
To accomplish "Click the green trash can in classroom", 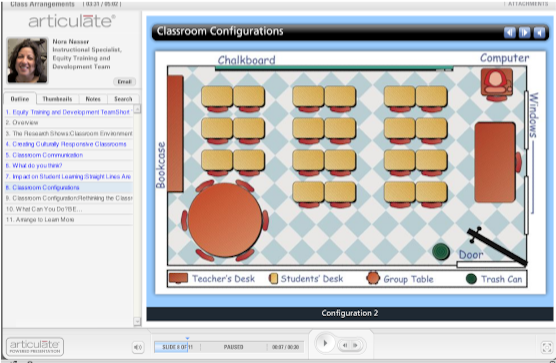I will 441,251.
